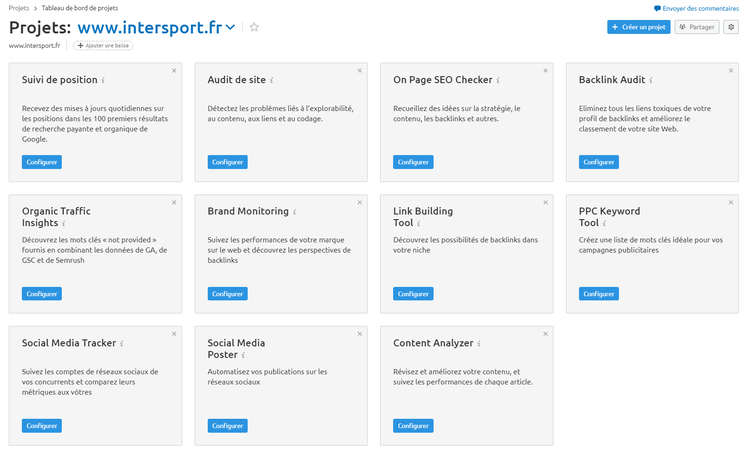
Task: Click the Audit de site card title
Action: (x=237, y=80)
